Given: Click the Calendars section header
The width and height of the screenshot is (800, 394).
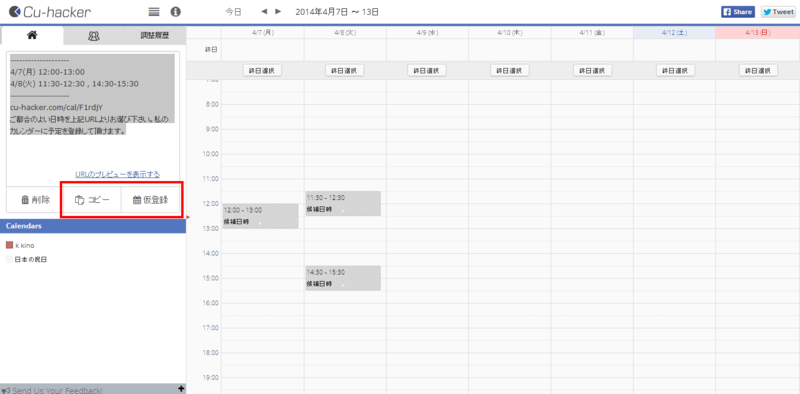Looking at the screenshot, I should 93,226.
